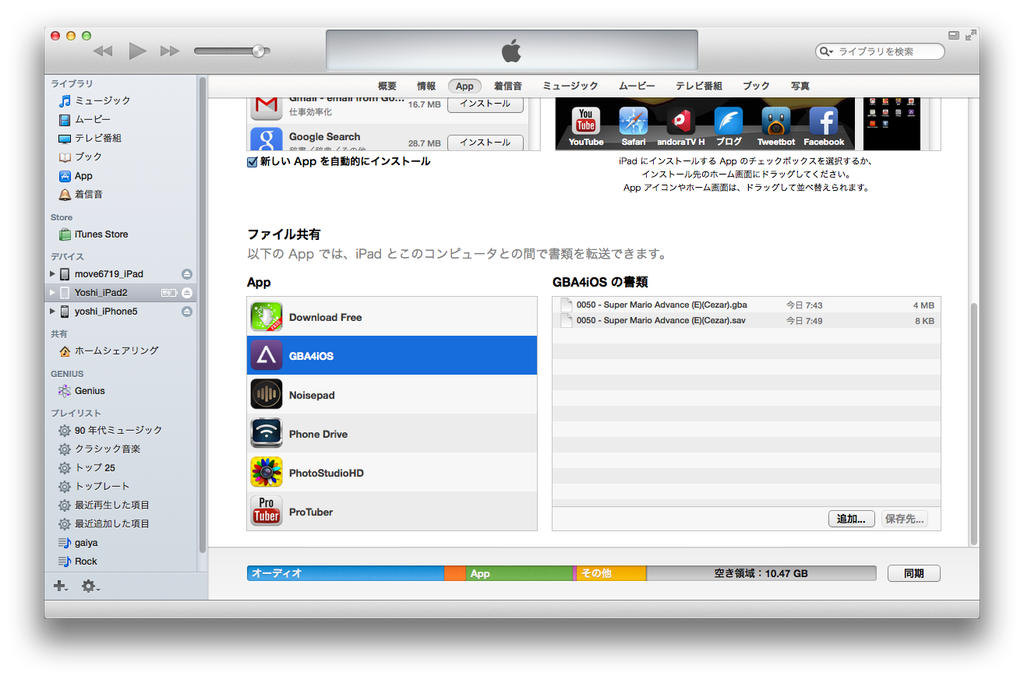
Task: Open the 最近追加した項目 playlist
Action: (104, 524)
